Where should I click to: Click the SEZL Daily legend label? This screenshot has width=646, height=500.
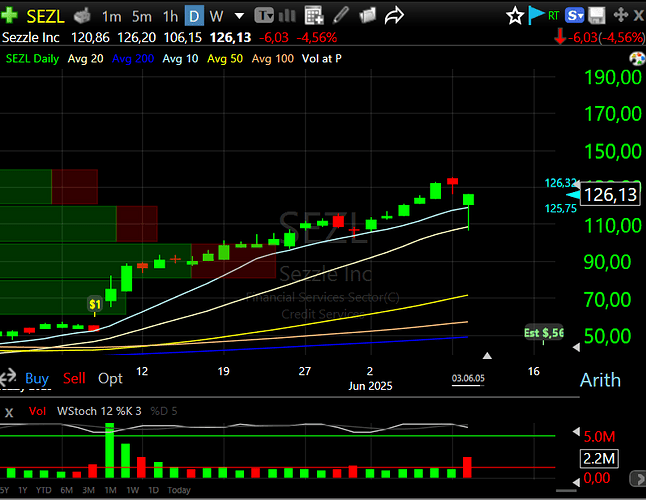click(32, 59)
